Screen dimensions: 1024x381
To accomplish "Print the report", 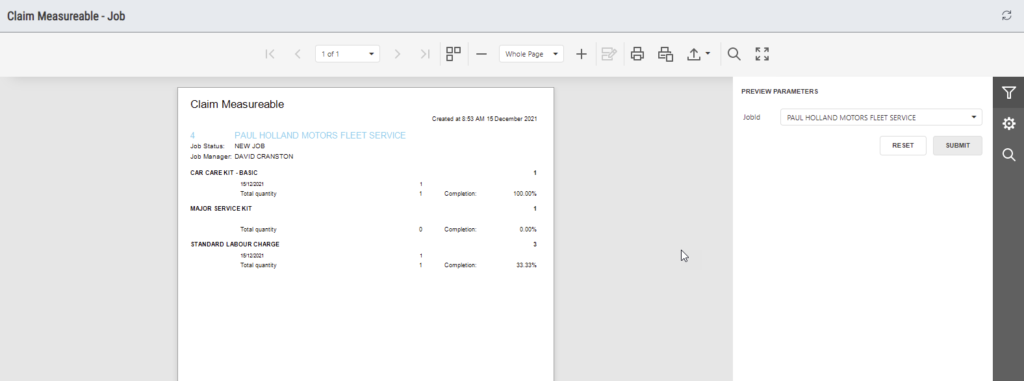I will pos(637,54).
